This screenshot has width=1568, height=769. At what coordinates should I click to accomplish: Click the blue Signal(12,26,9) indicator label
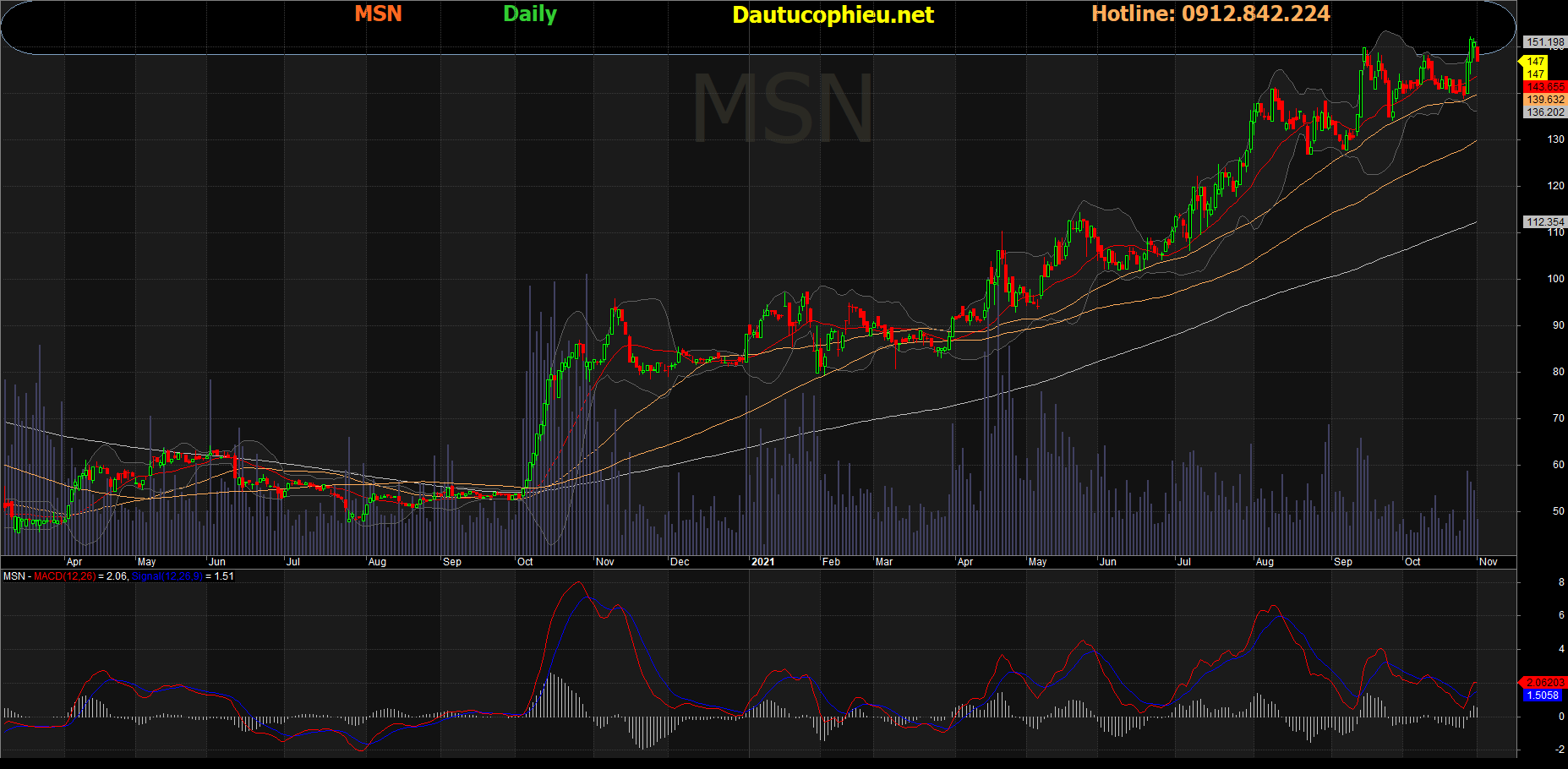167,576
